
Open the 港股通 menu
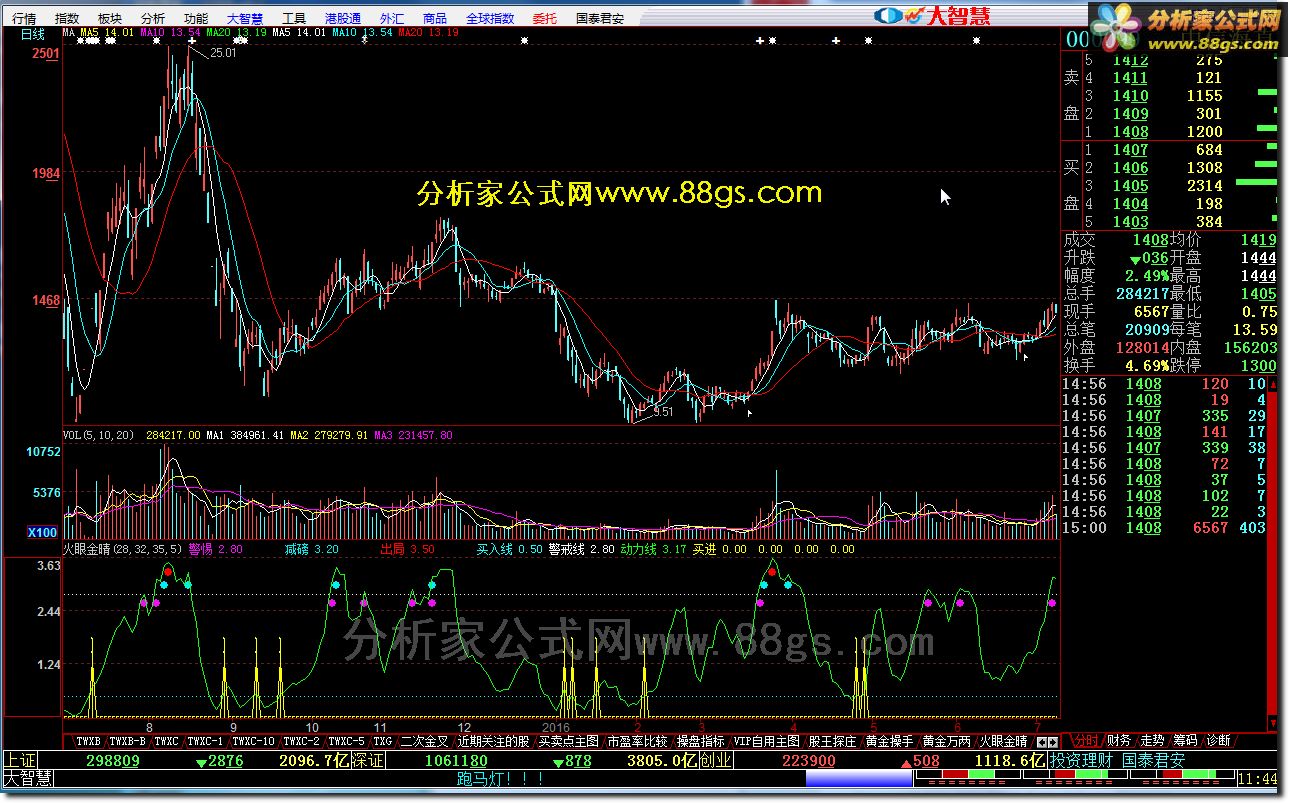tap(343, 18)
